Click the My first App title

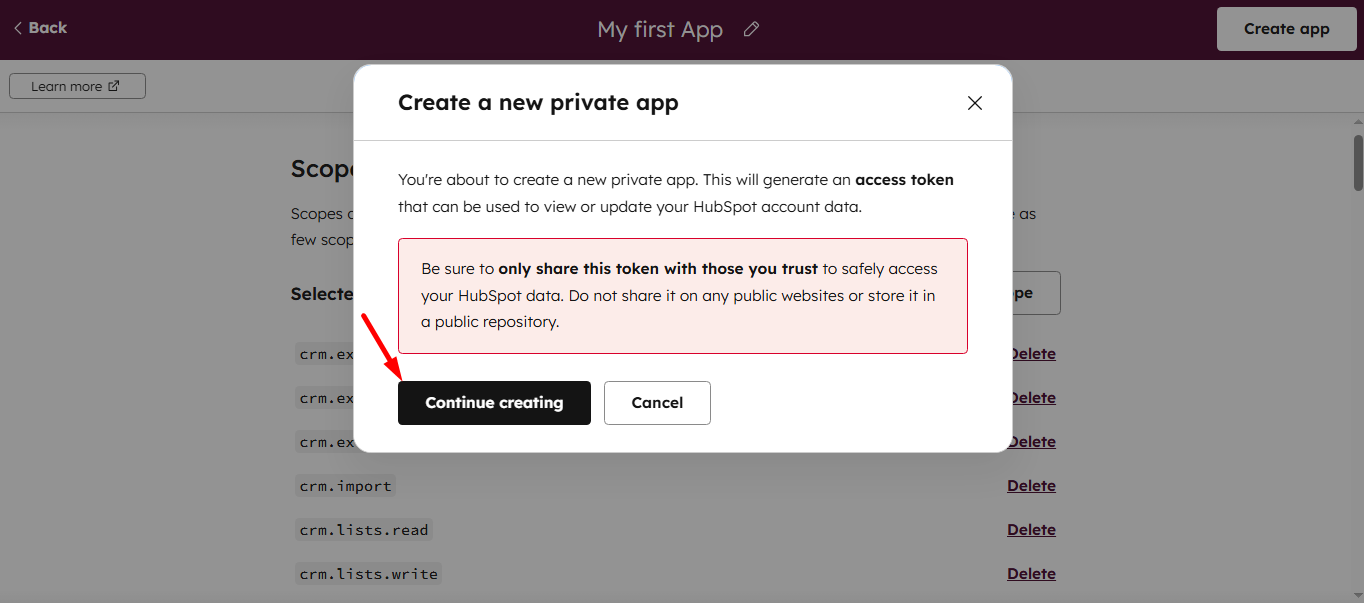point(660,30)
